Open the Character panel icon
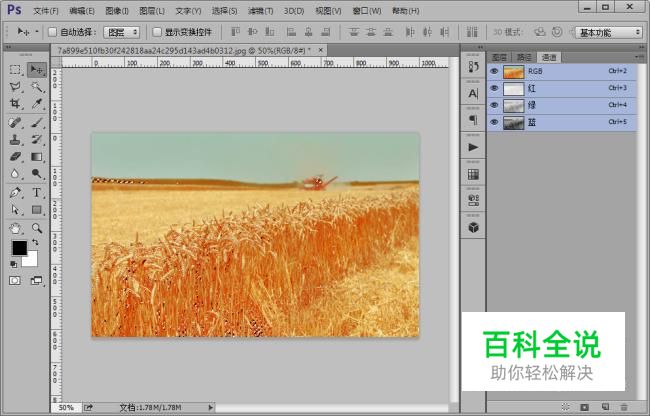The image size is (650, 416). [473, 94]
